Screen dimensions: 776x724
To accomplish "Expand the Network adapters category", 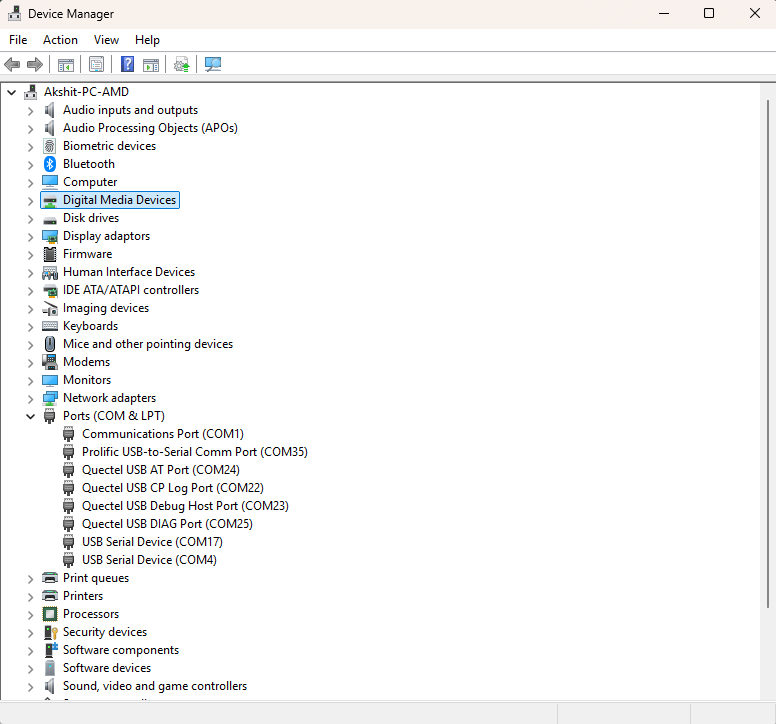I will (x=30, y=398).
